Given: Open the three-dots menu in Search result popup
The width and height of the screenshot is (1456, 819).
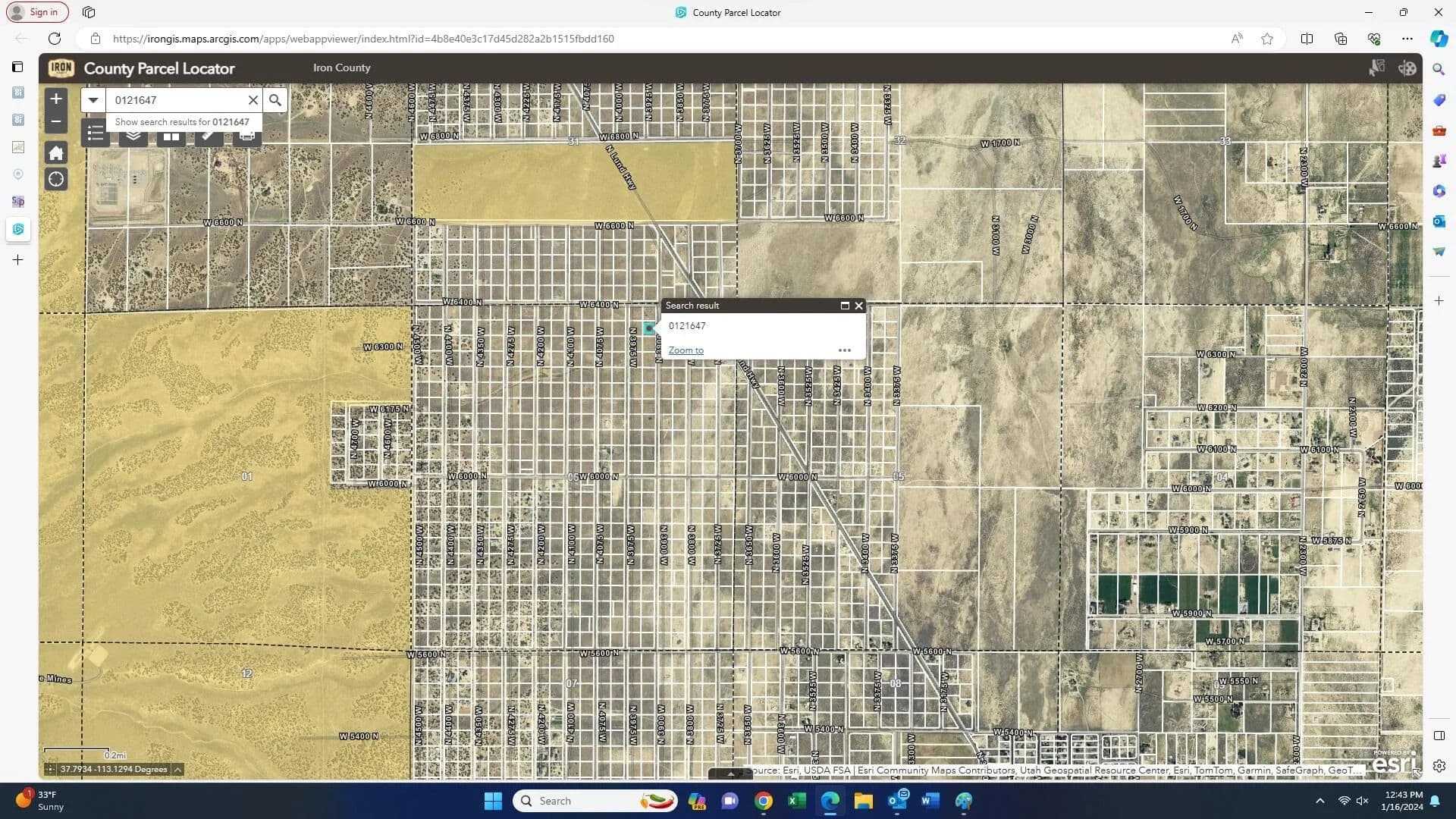Looking at the screenshot, I should click(x=844, y=350).
